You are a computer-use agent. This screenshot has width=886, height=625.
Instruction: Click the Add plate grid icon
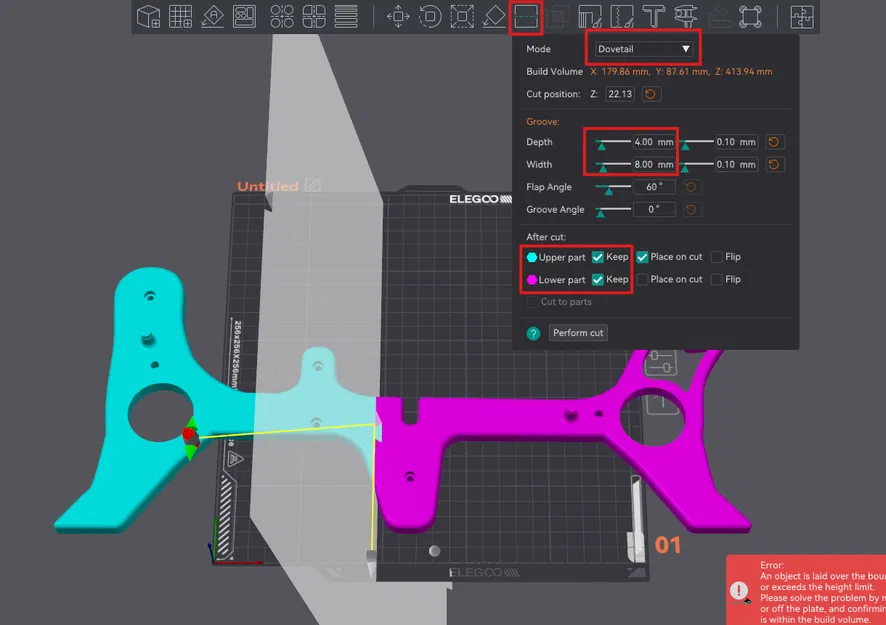(x=181, y=16)
